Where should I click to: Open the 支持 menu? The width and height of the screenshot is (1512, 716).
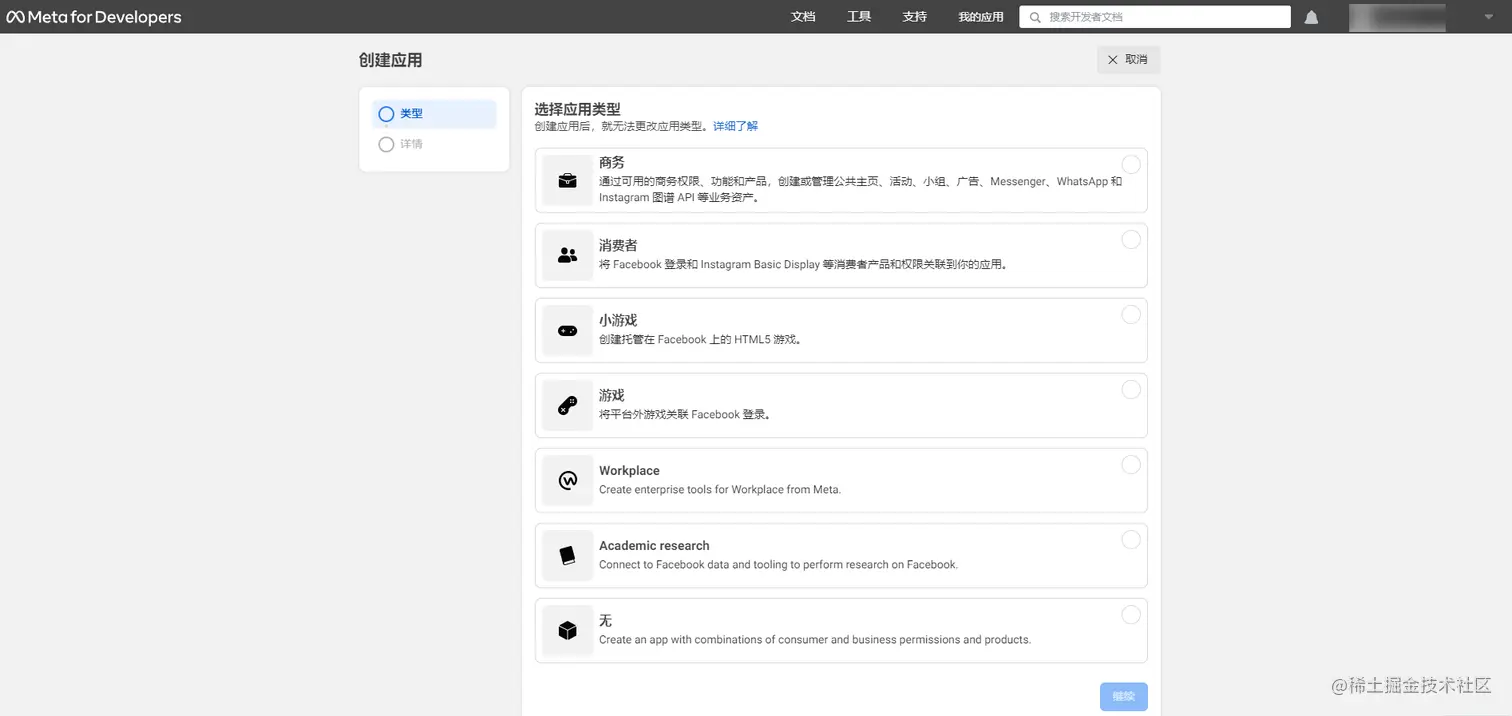pyautogui.click(x=914, y=17)
